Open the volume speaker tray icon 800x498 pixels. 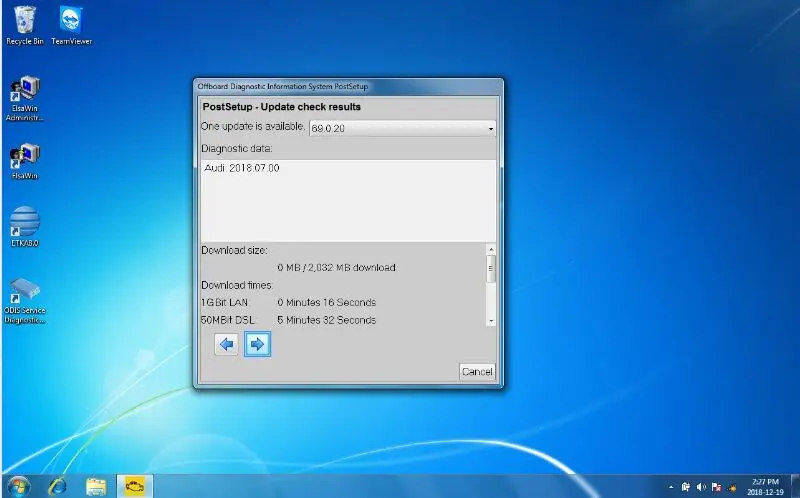click(x=701, y=487)
